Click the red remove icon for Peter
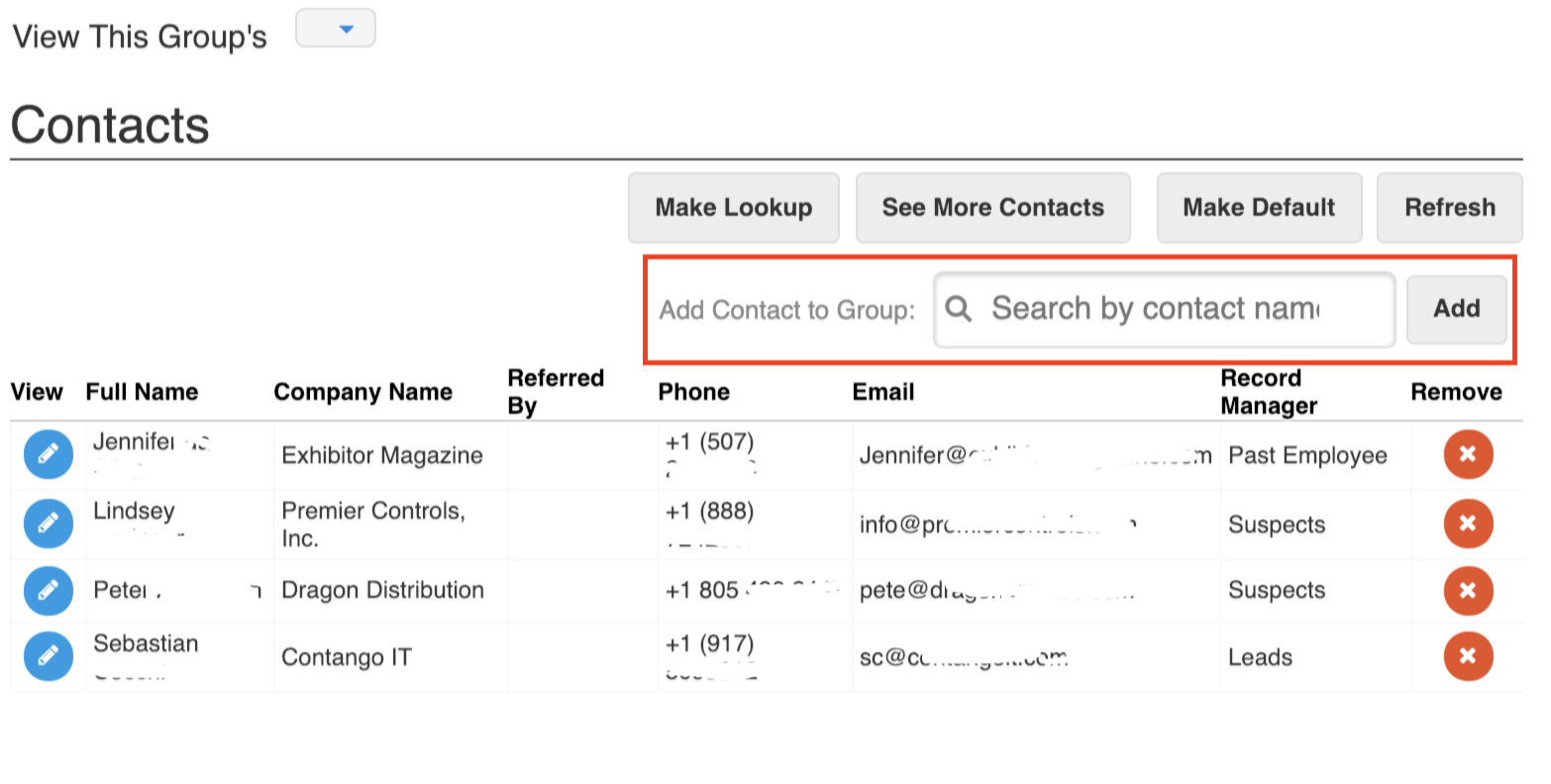Screen dimensions: 1551x784 point(1468,591)
